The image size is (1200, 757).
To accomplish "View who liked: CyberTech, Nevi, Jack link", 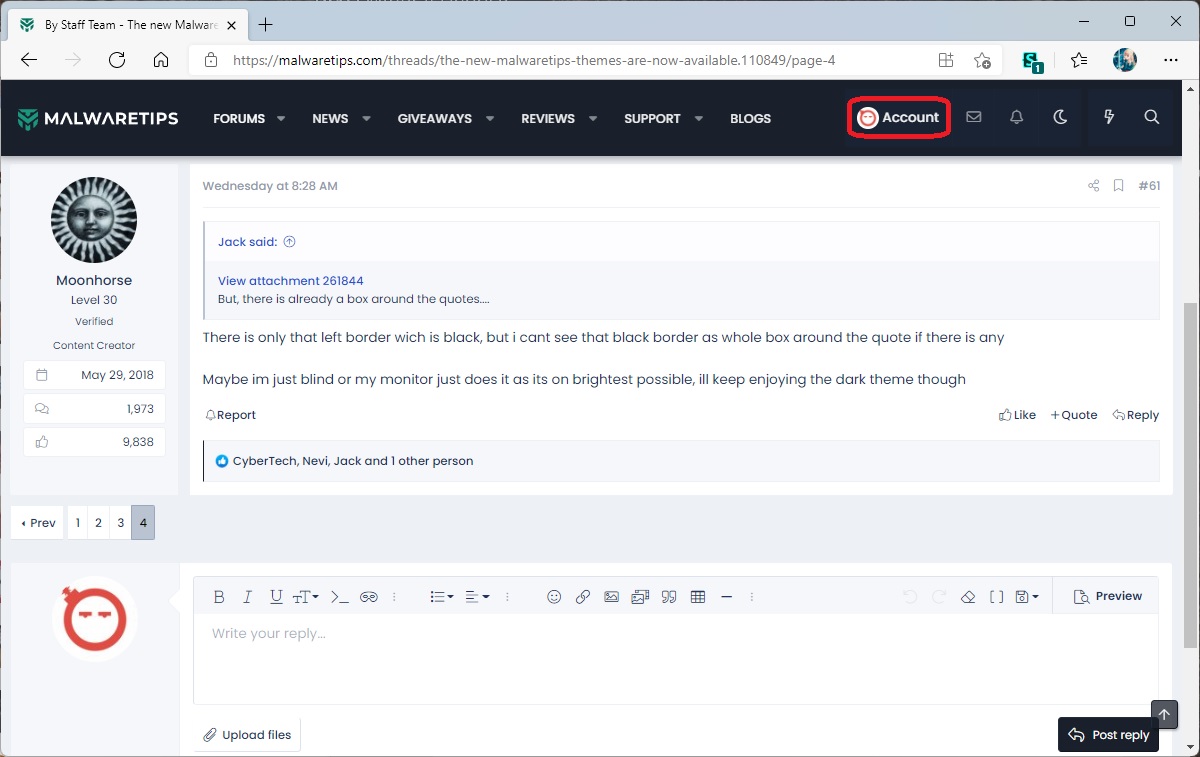I will (353, 461).
